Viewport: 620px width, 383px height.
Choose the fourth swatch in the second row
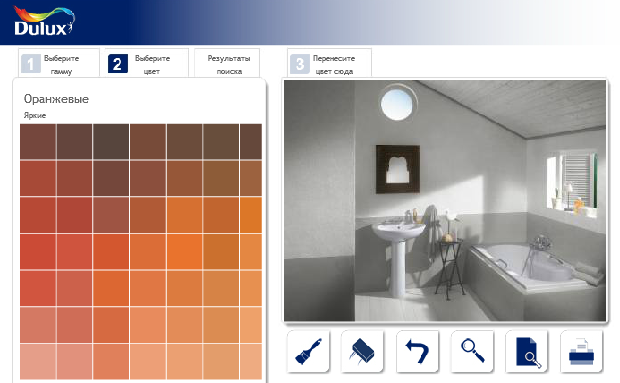pos(148,178)
